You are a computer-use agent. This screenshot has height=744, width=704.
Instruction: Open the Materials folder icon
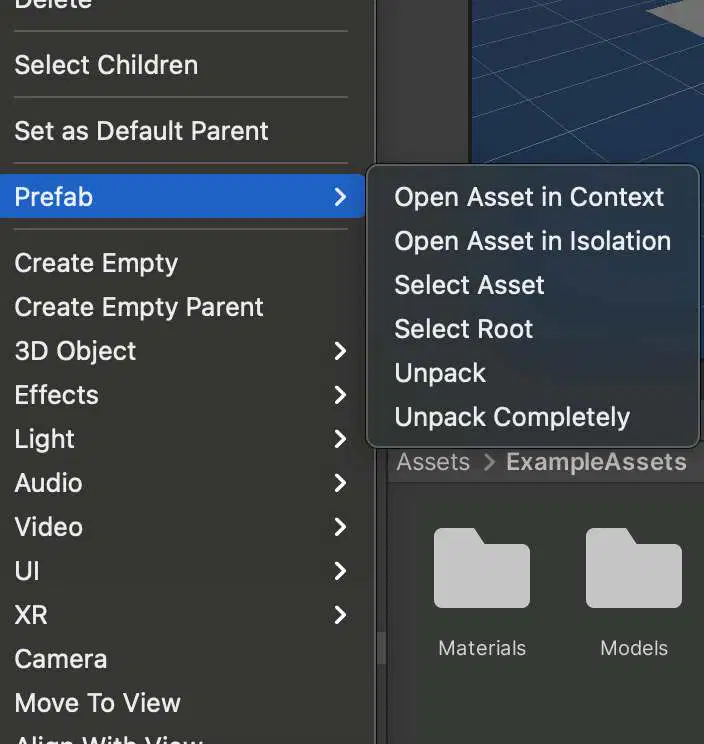tap(482, 568)
